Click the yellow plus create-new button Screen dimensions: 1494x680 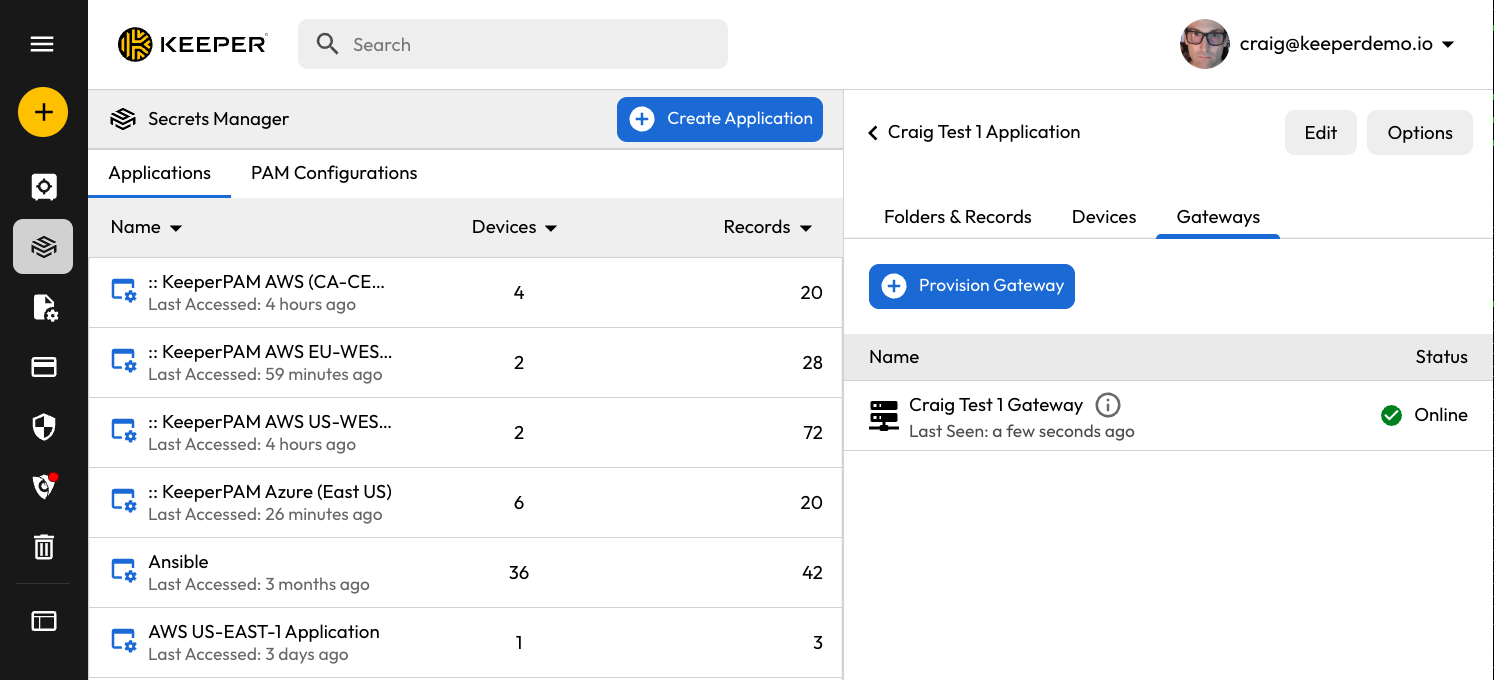43,112
